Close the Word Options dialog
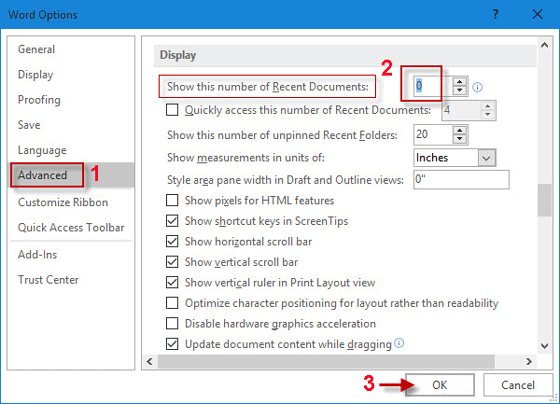 coord(537,14)
